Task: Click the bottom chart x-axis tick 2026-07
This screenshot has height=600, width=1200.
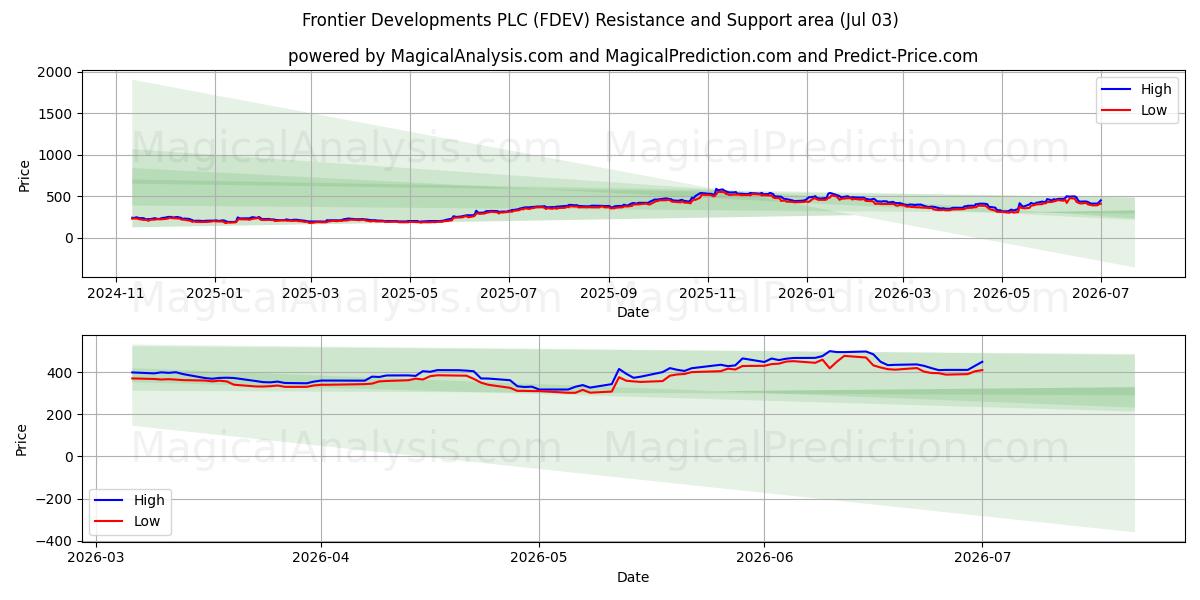Action: pos(982,558)
